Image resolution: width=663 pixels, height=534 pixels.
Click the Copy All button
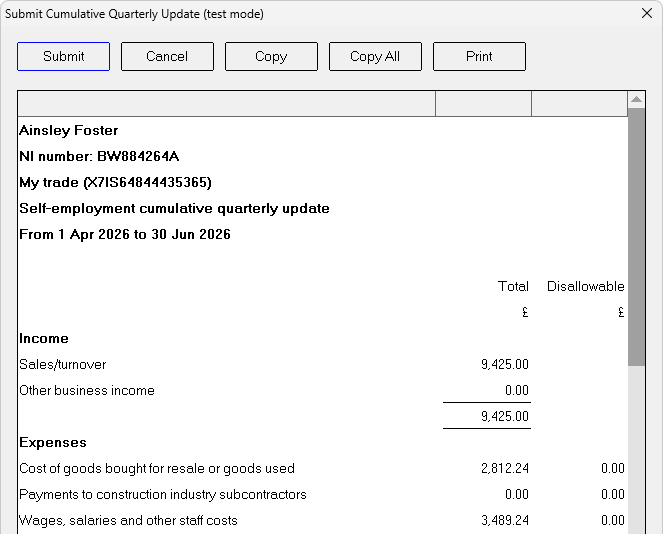375,56
